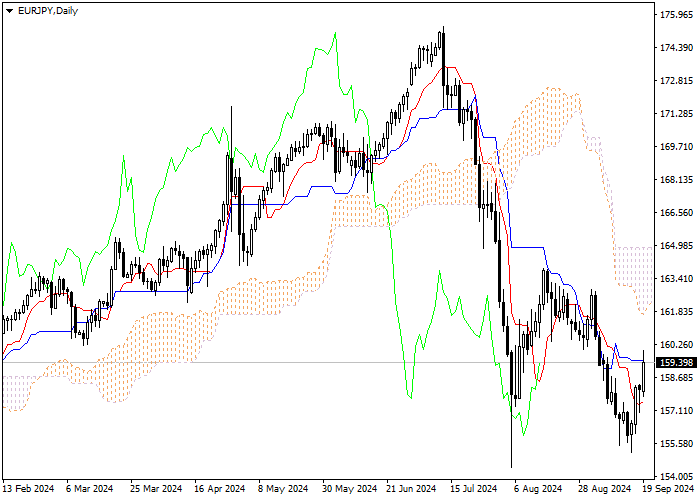The image size is (700, 500).
Task: Click the 6 Mar 2024 date label
Action: point(89,489)
